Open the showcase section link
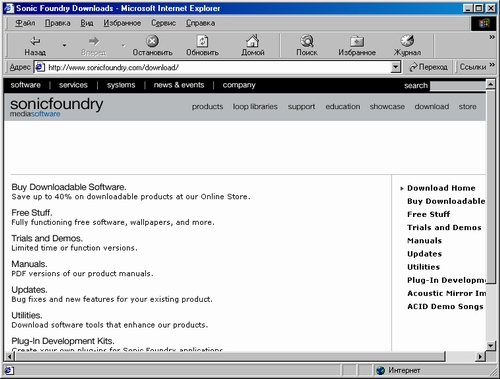 click(x=387, y=107)
